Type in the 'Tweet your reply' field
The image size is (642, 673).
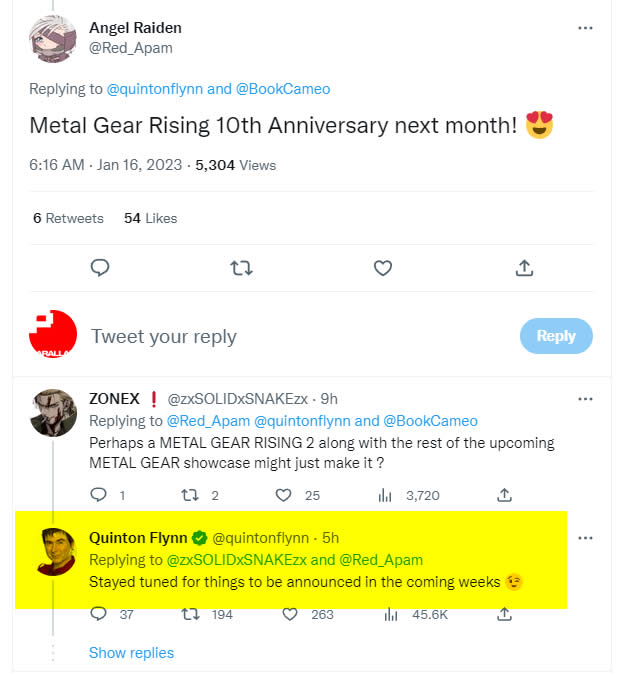(x=250, y=336)
